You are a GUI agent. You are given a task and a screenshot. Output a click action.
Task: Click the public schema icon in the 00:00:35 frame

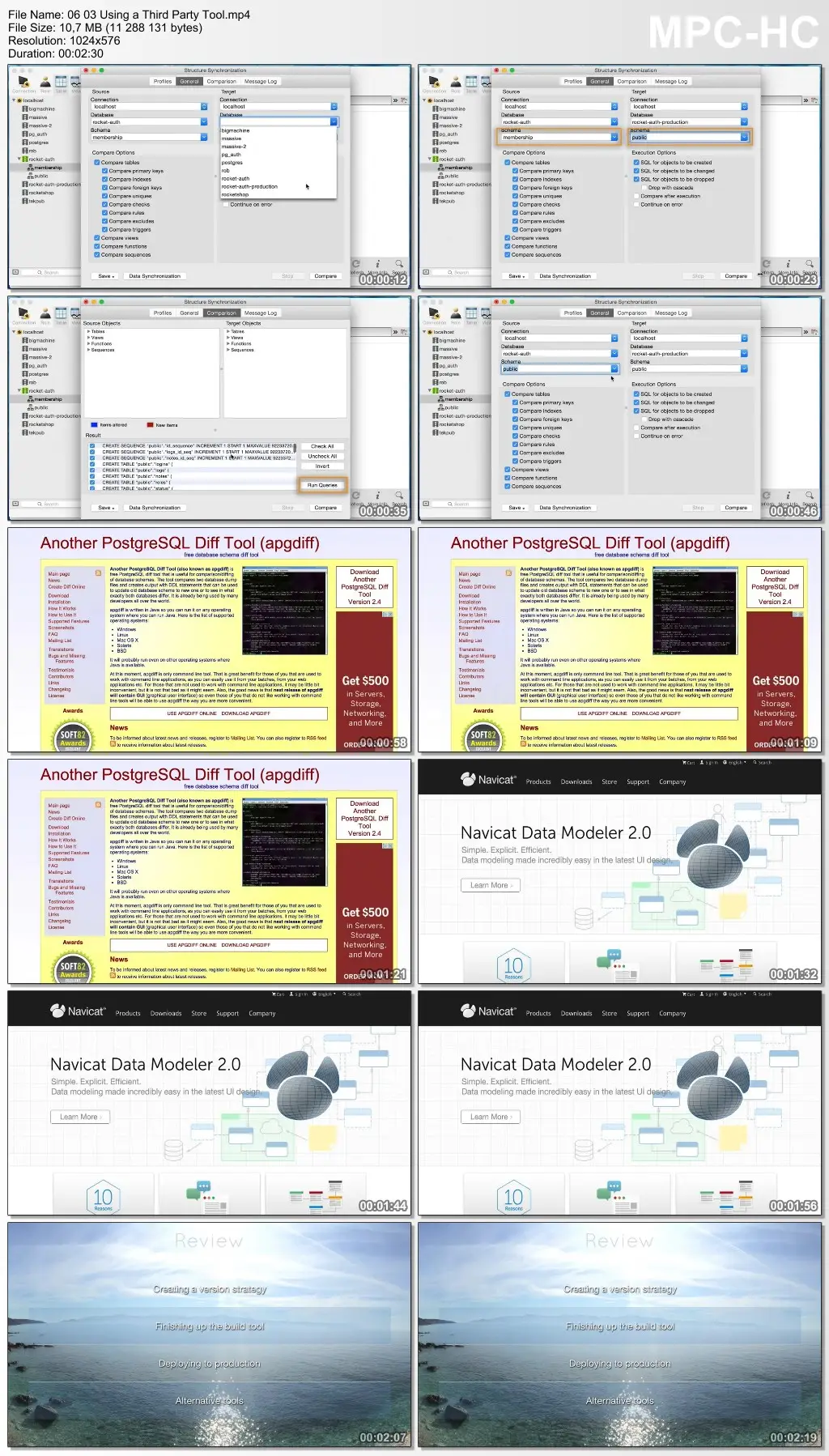[32, 407]
